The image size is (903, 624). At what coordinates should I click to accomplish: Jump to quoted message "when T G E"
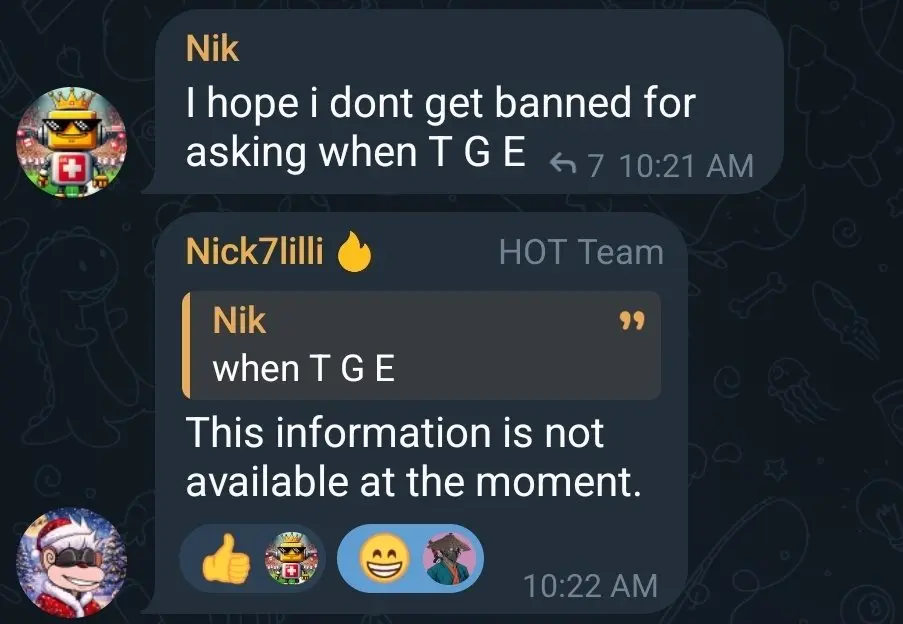[422, 345]
